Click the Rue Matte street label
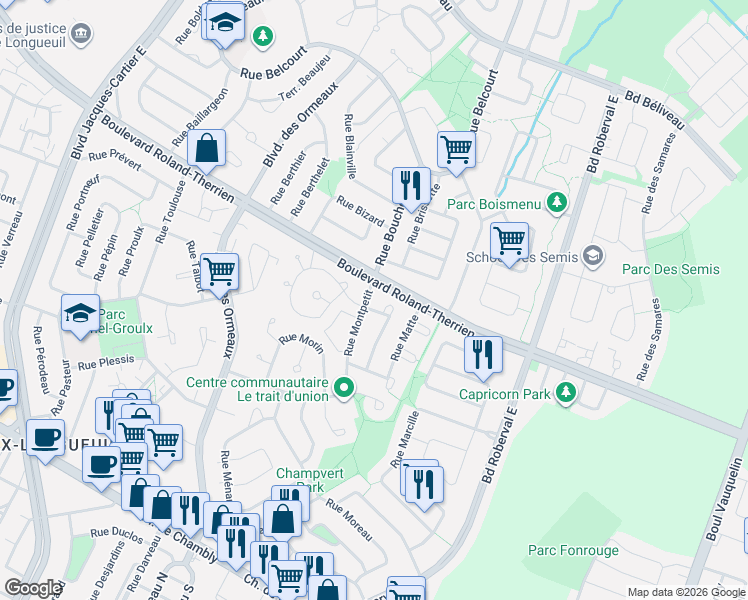The width and height of the screenshot is (748, 600). (x=404, y=338)
